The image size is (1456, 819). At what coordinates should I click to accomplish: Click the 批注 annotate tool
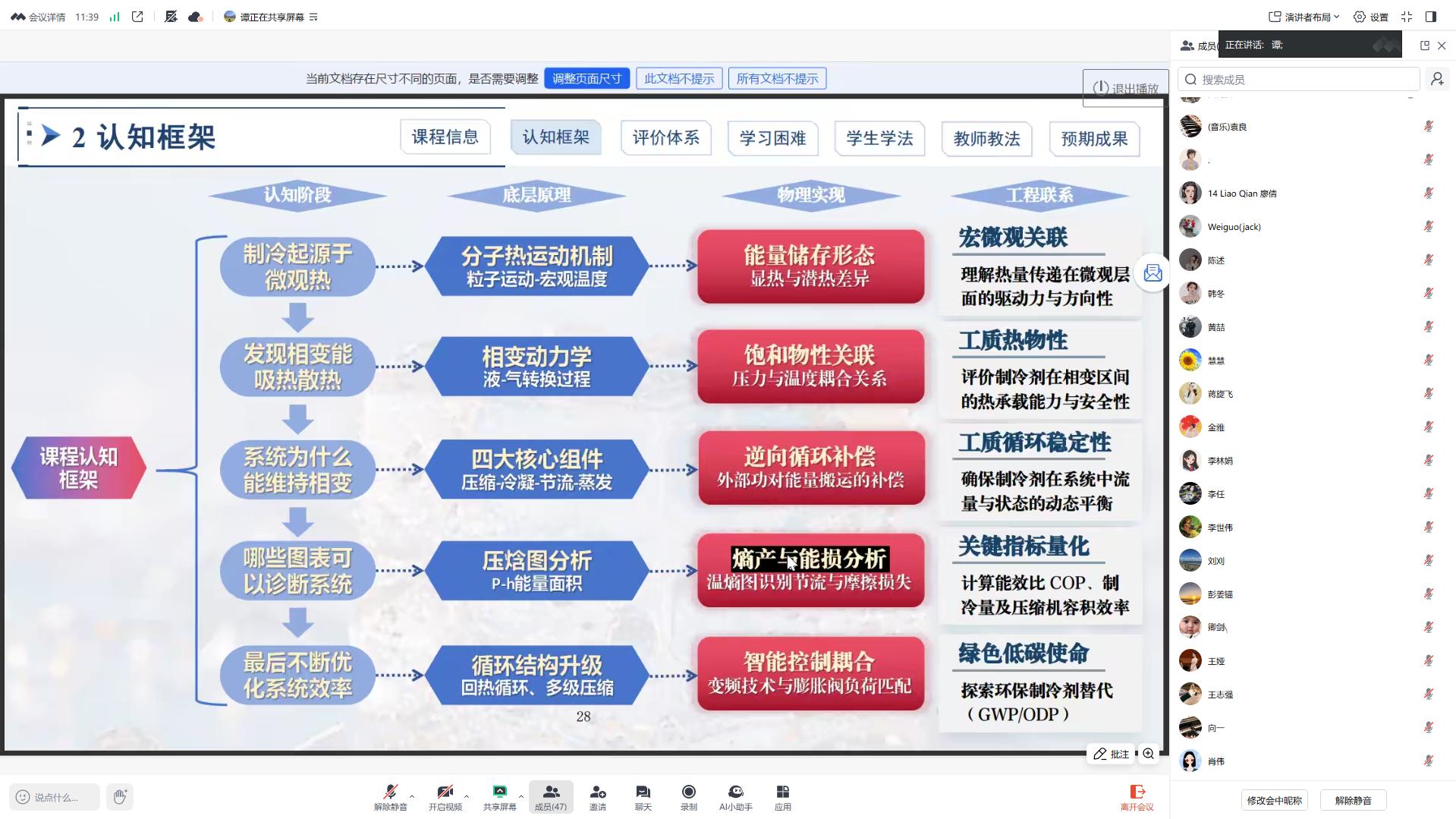(1112, 754)
